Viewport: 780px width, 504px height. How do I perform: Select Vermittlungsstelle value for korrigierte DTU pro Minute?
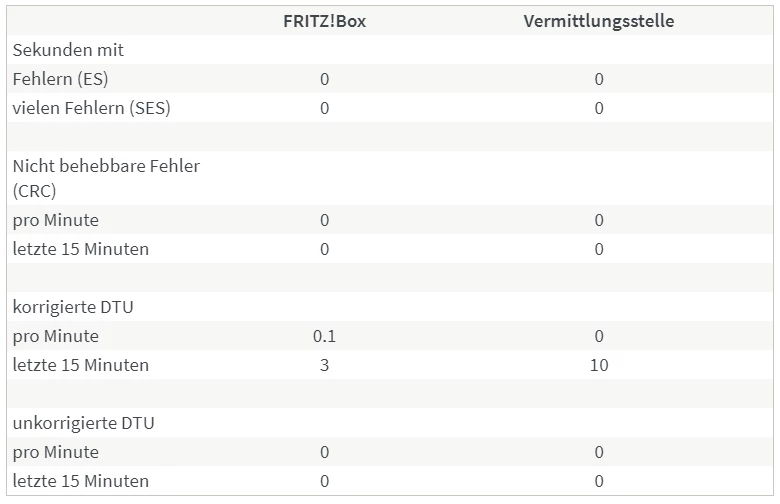click(x=598, y=336)
